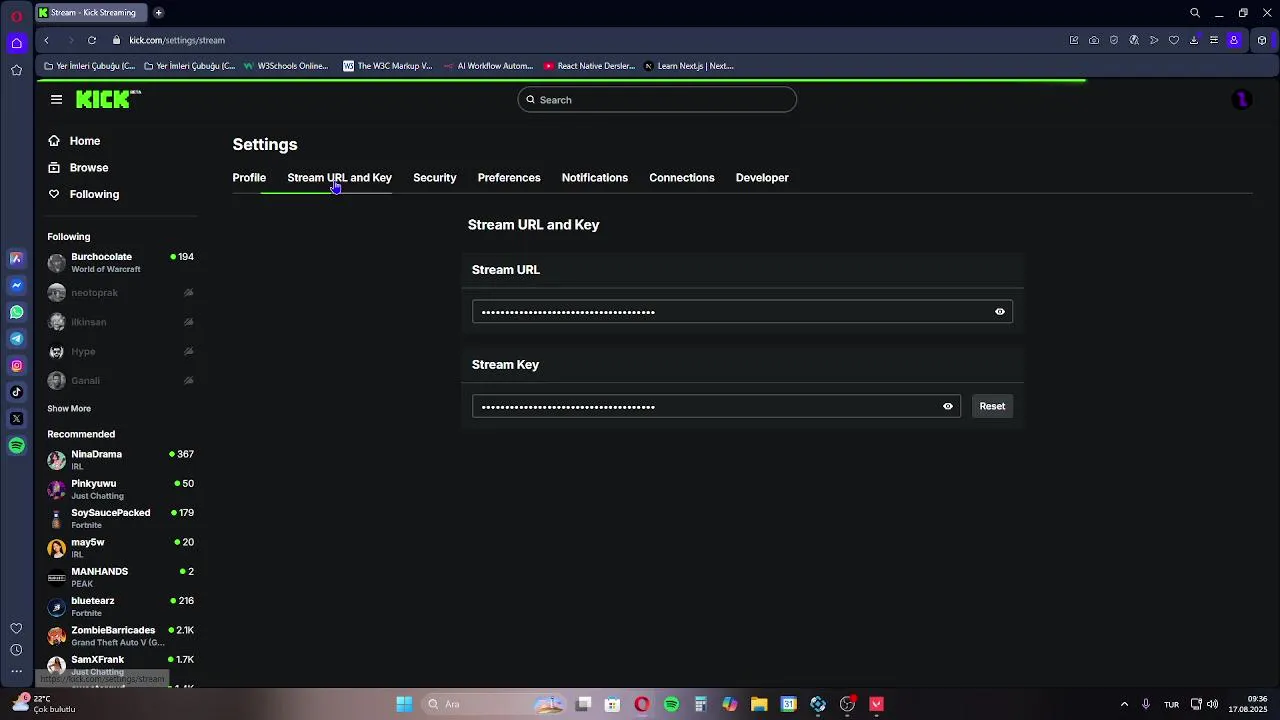Open Messenger in Opera sidebar
This screenshot has height=720, width=1280.
[x=16, y=285]
